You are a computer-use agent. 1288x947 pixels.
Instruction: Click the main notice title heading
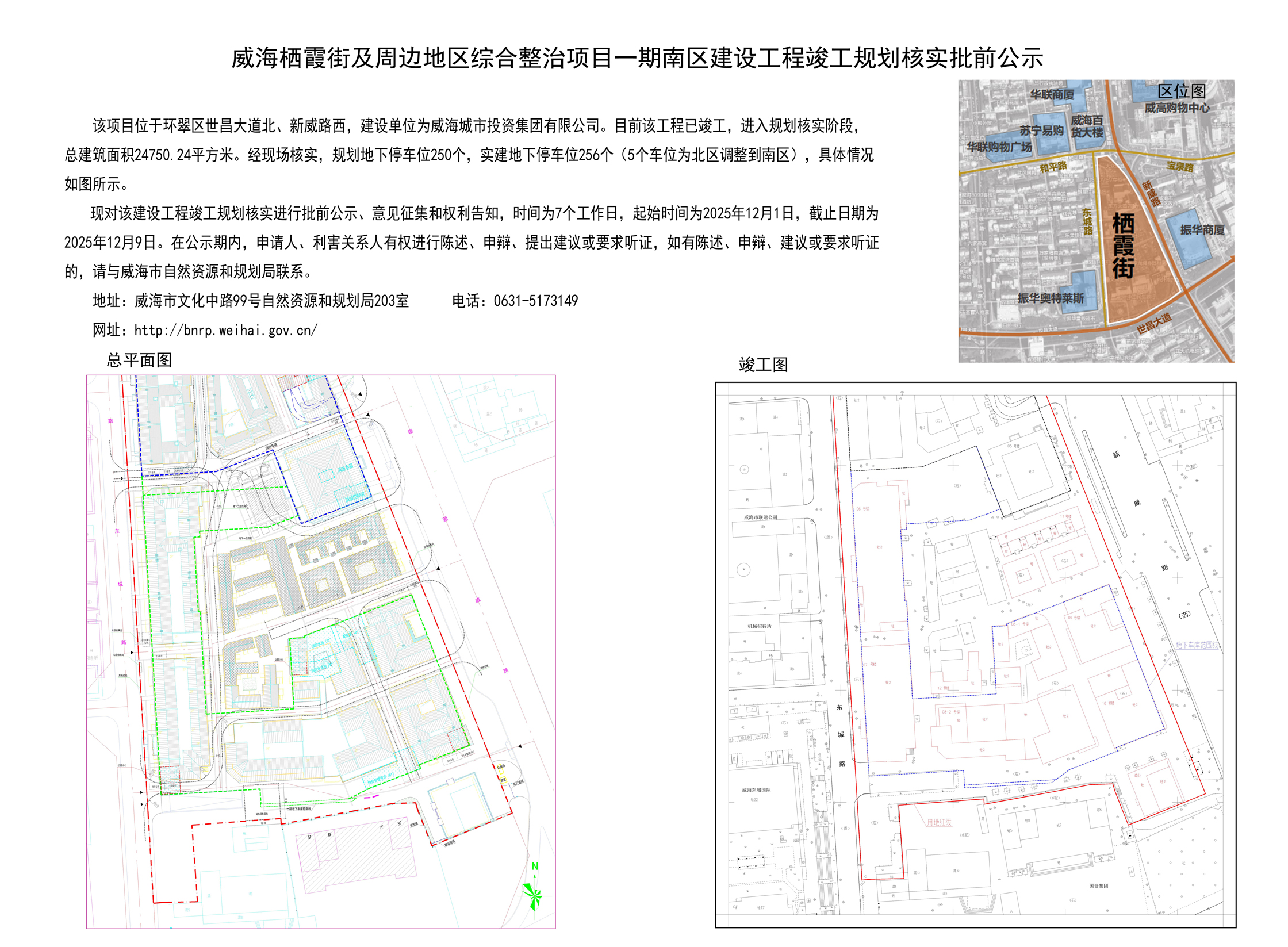[x=637, y=58]
